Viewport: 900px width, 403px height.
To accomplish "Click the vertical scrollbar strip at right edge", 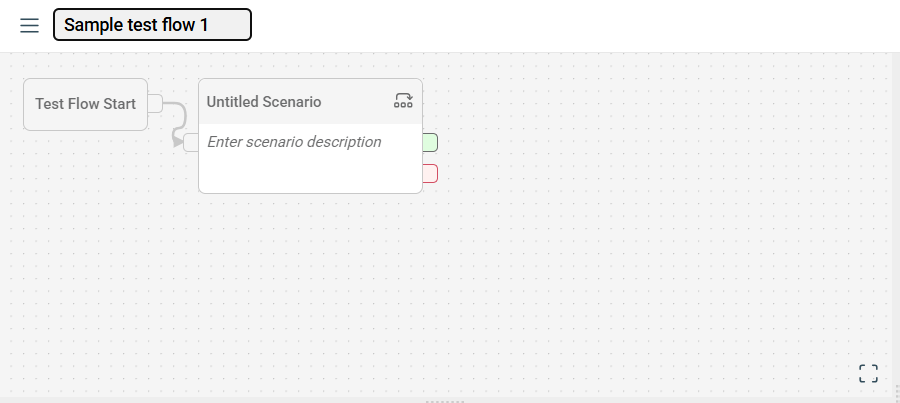I will coord(895,220).
